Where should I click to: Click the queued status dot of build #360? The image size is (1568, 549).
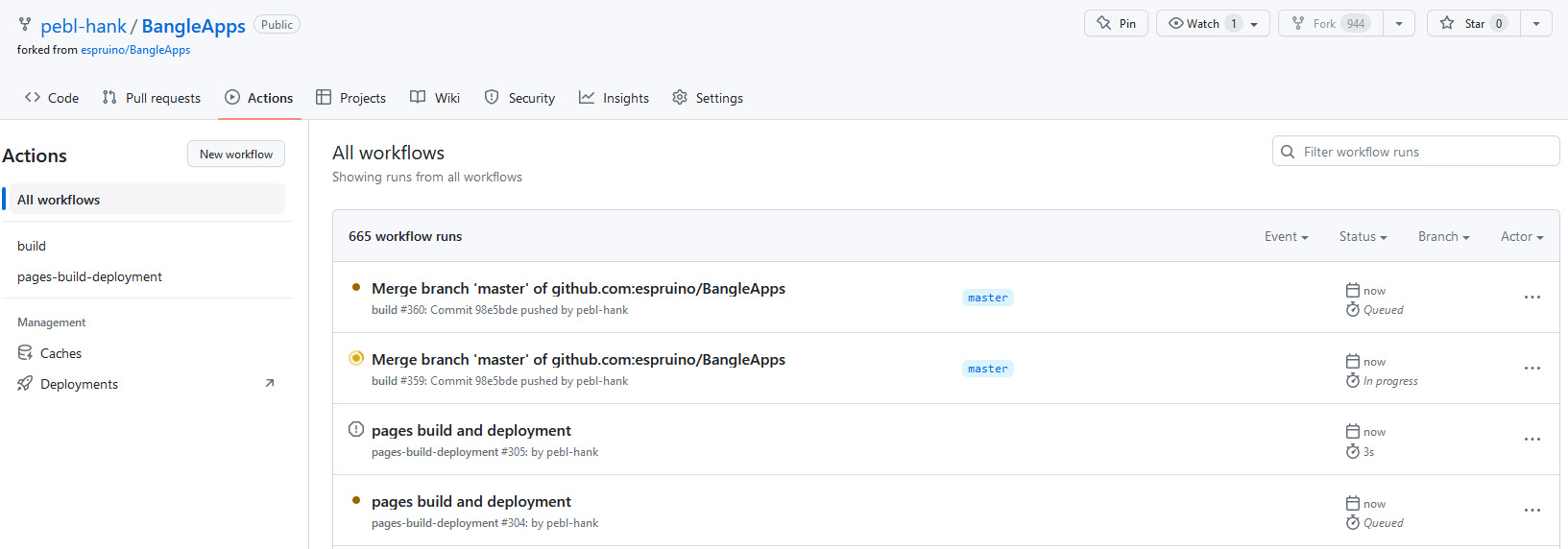point(356,287)
